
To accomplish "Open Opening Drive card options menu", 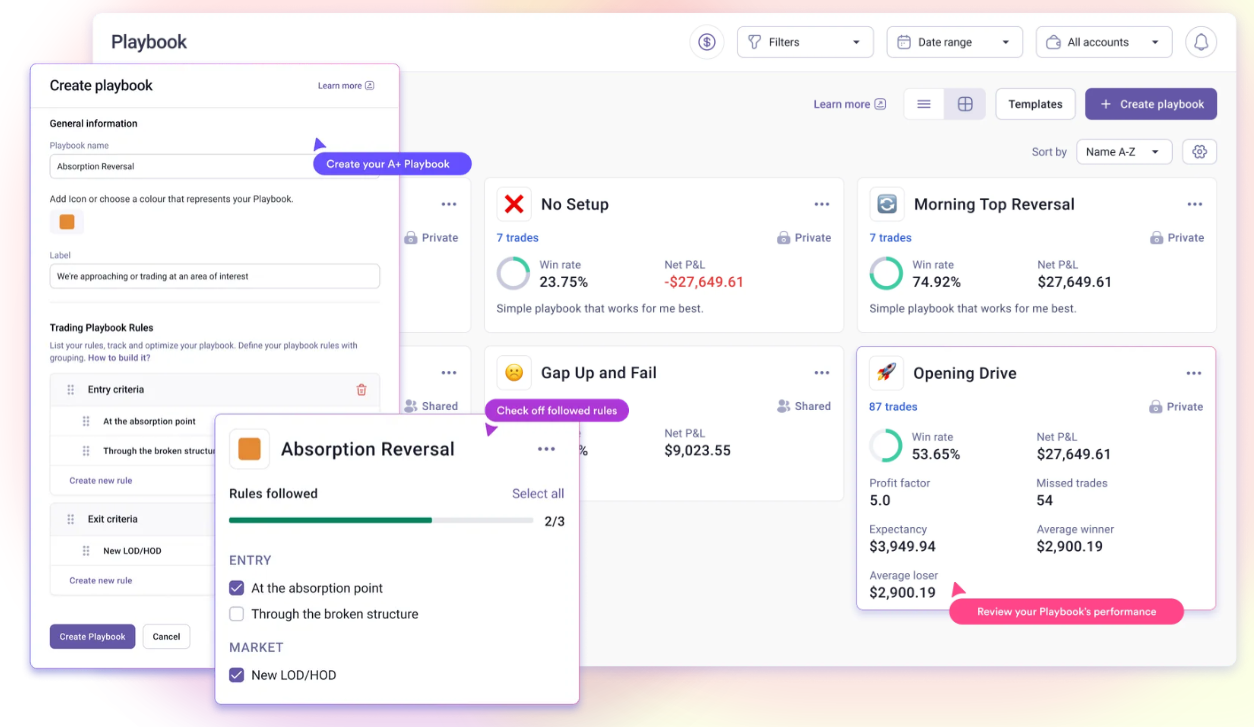I will tap(1194, 373).
